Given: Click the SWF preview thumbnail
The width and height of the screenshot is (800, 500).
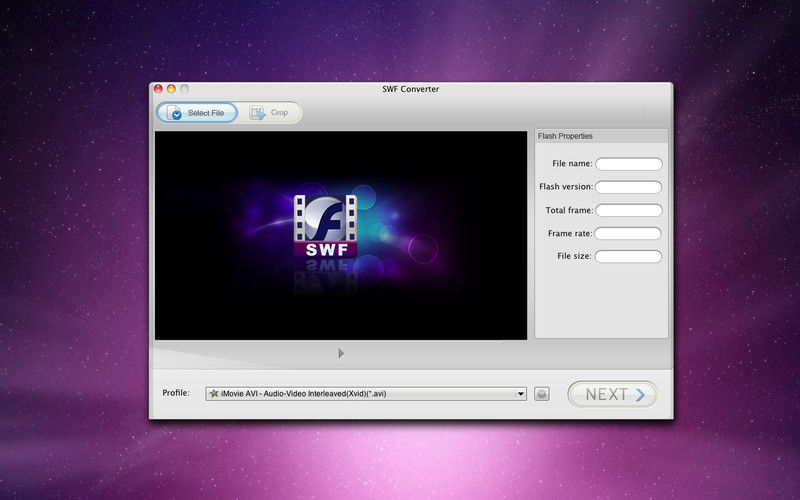Looking at the screenshot, I should pyautogui.click(x=341, y=235).
